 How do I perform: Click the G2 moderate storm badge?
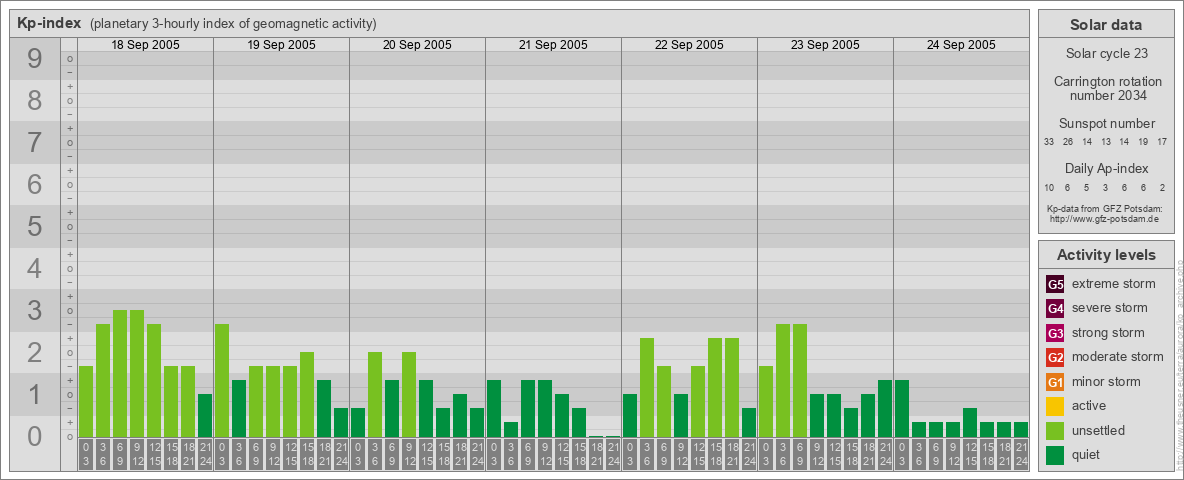(1056, 357)
